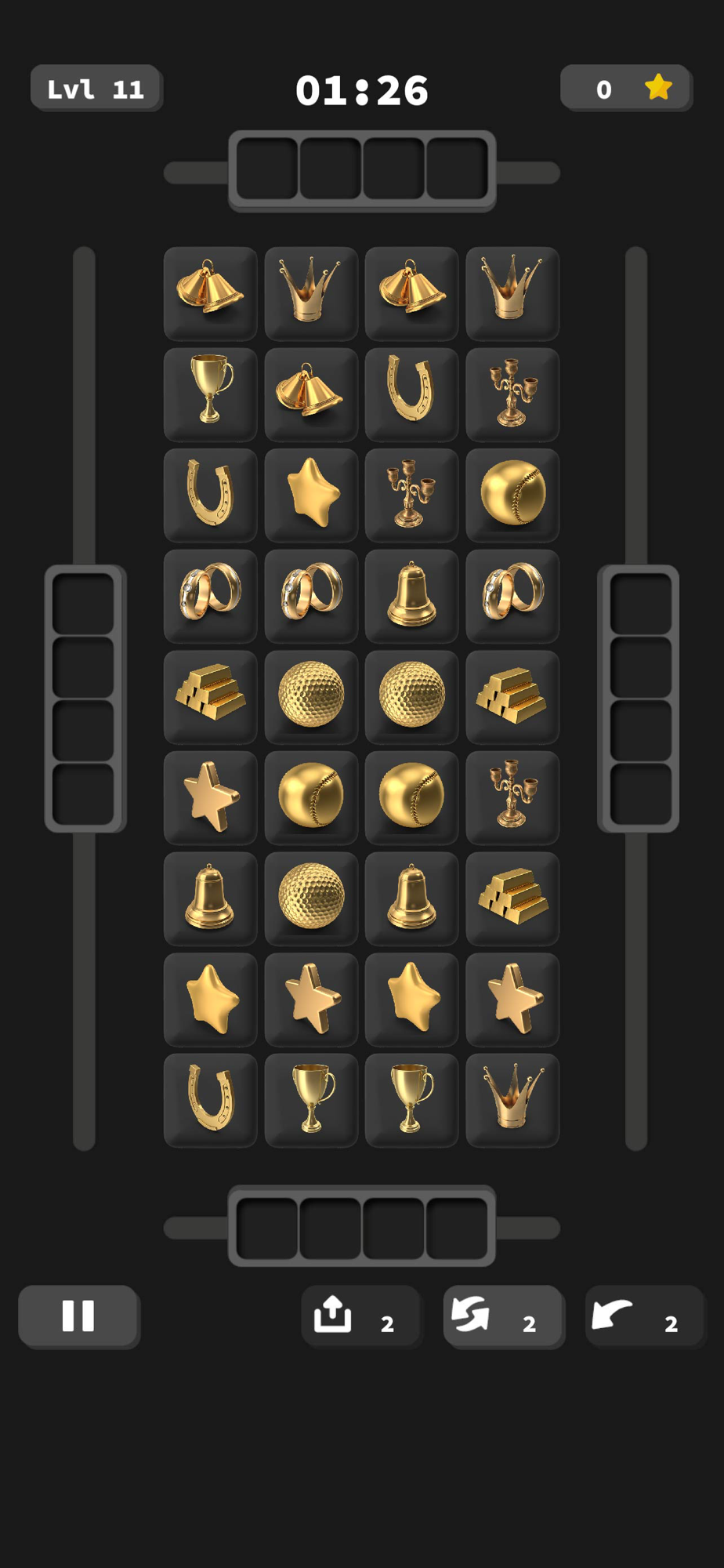Pick the golf ball between two single bells
The height and width of the screenshot is (1568, 724).
point(311,898)
